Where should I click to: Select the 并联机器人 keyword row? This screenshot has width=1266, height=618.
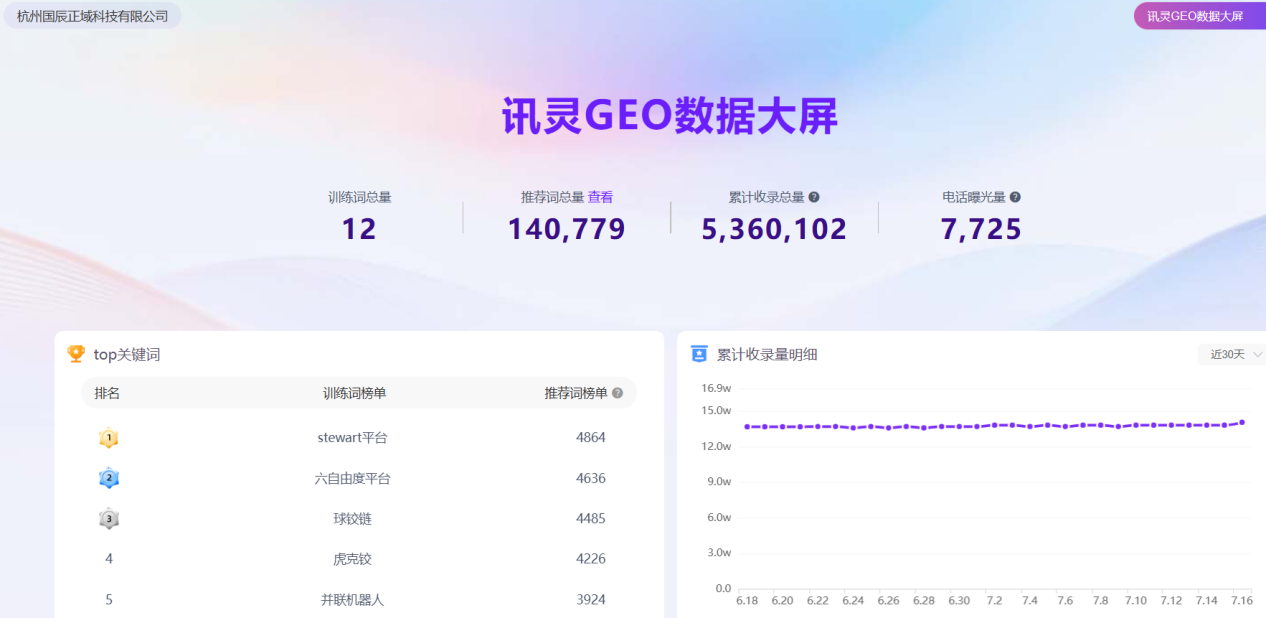click(x=358, y=599)
